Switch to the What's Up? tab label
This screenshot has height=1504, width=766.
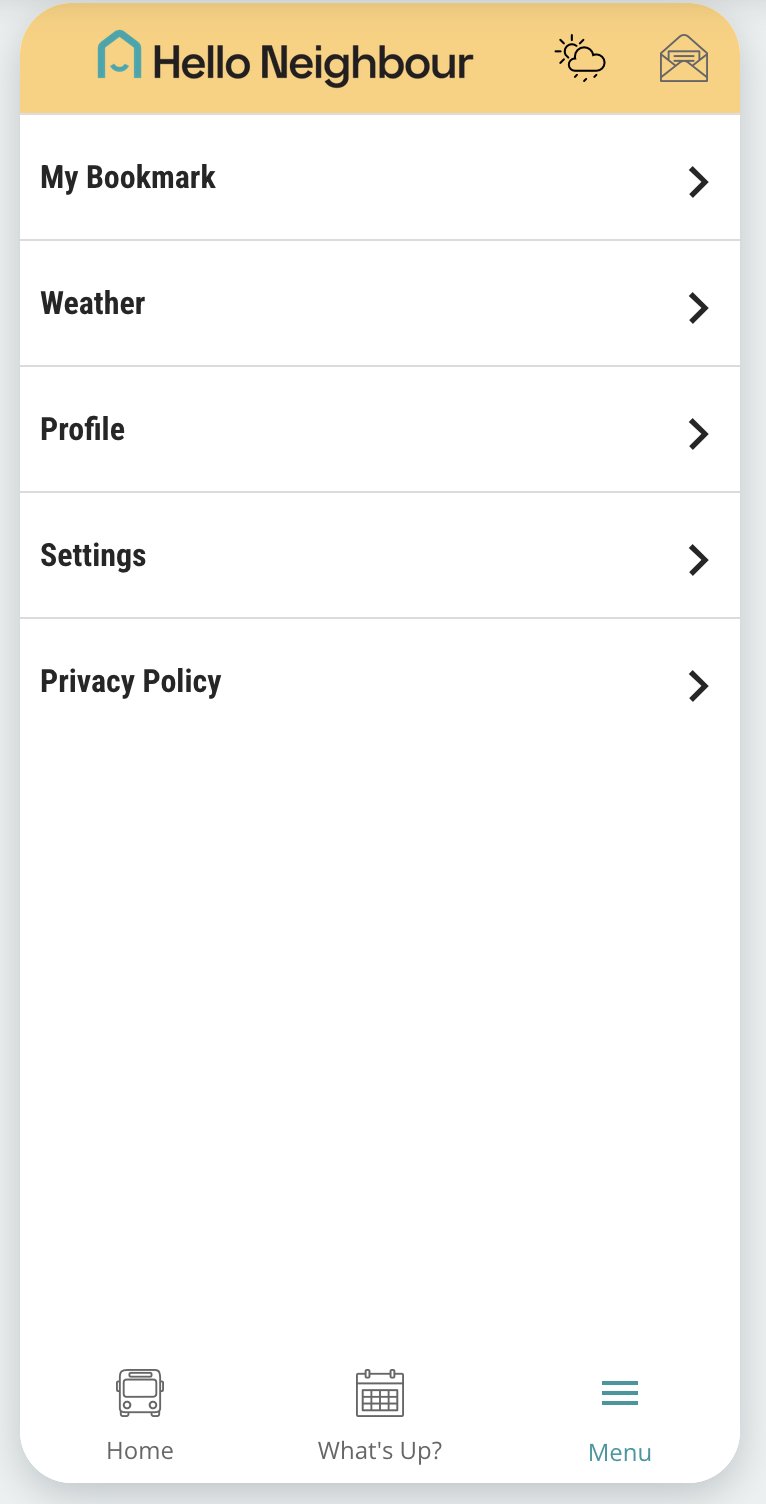click(x=380, y=1450)
